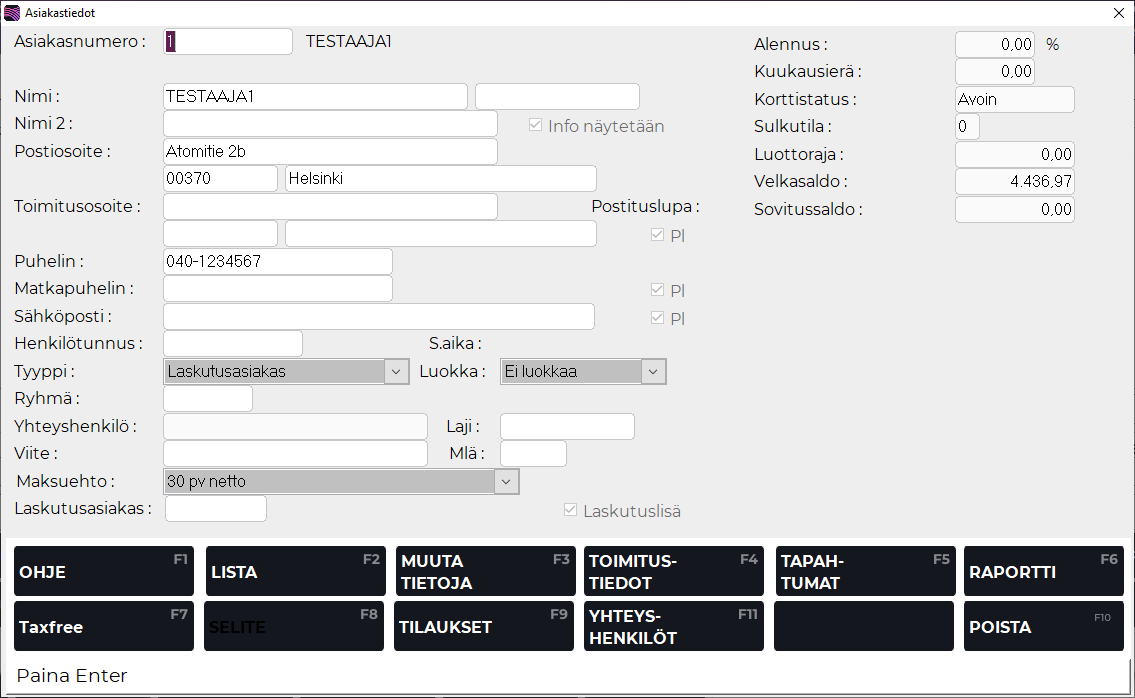
Task: Focus the Asiakasnumero input field
Action: pos(228,41)
